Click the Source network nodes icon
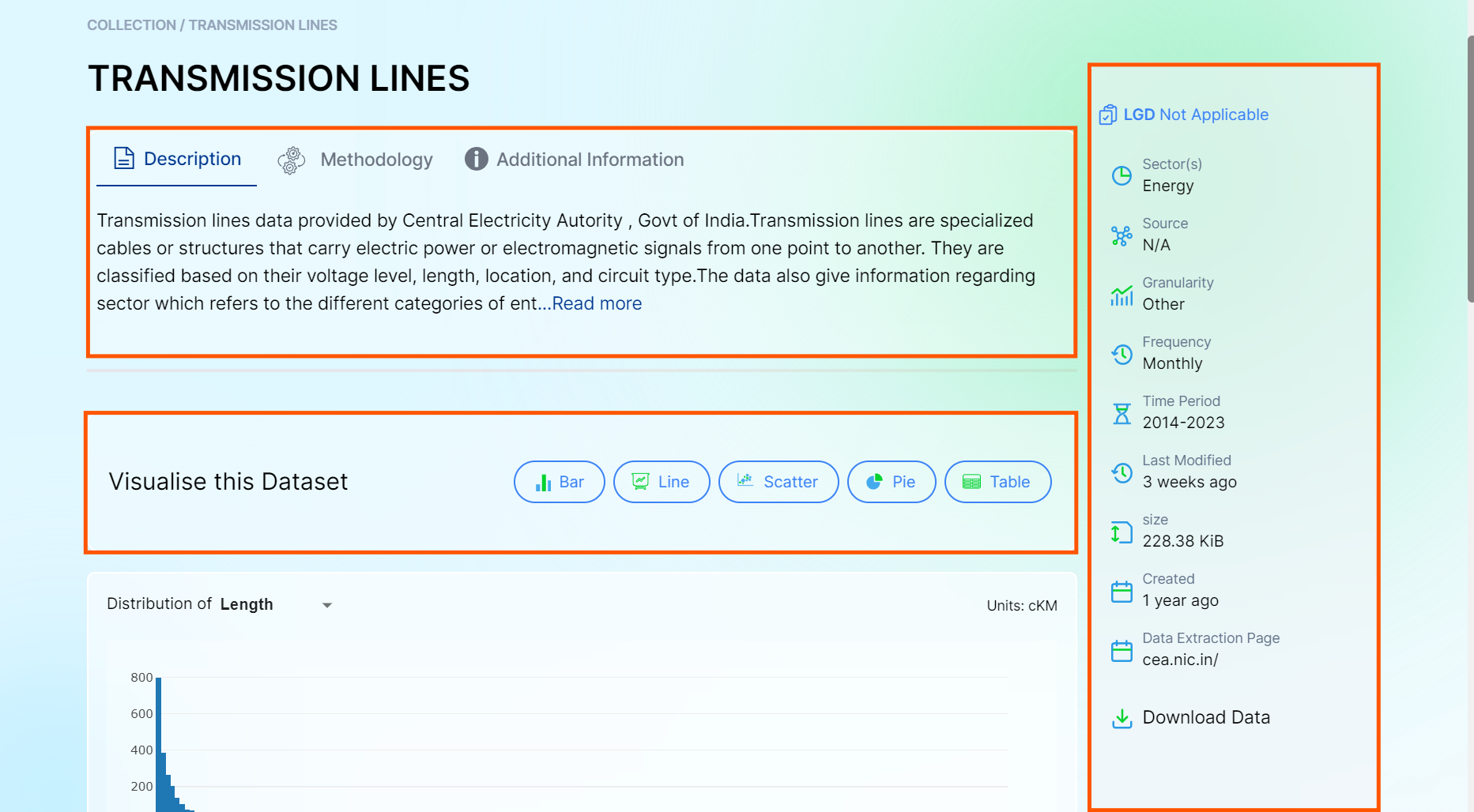This screenshot has width=1474, height=812. pos(1122,235)
